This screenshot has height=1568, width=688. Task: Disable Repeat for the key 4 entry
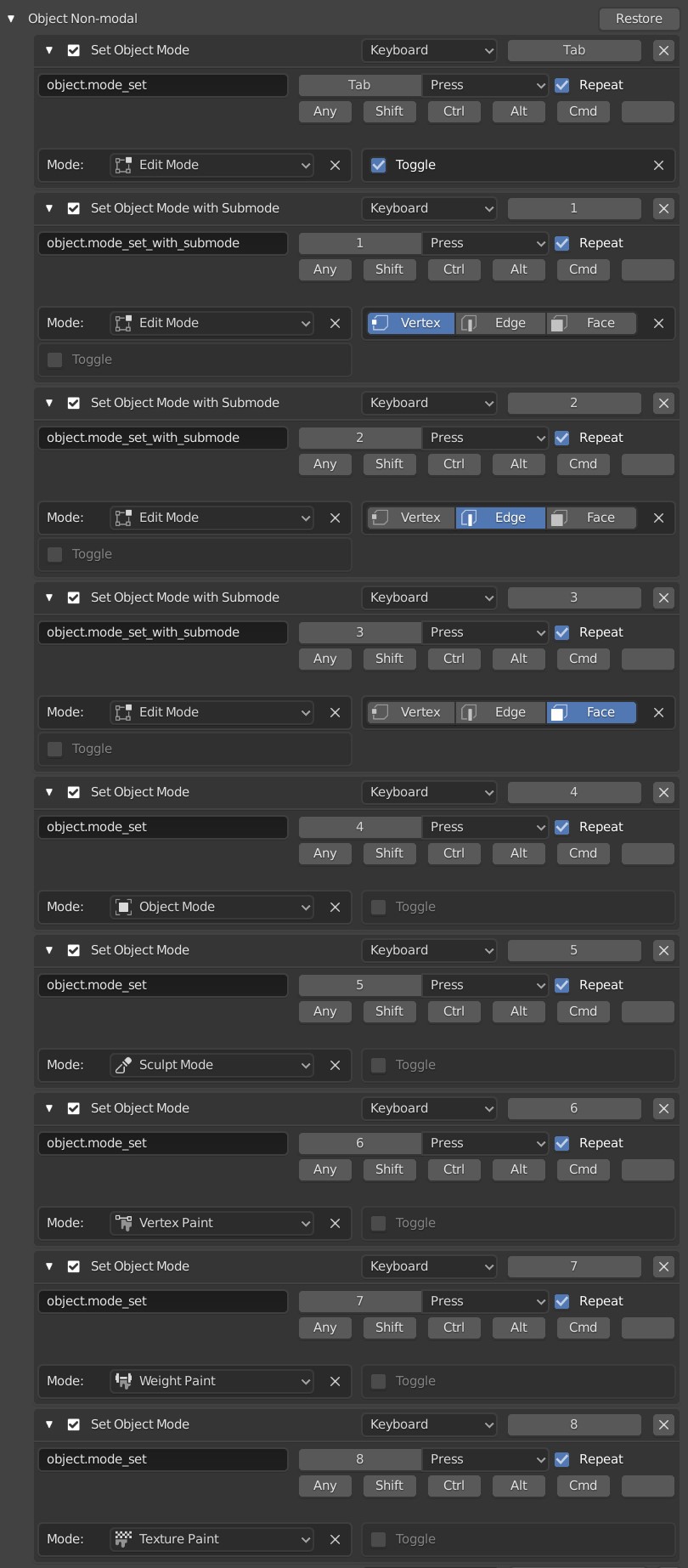click(562, 827)
